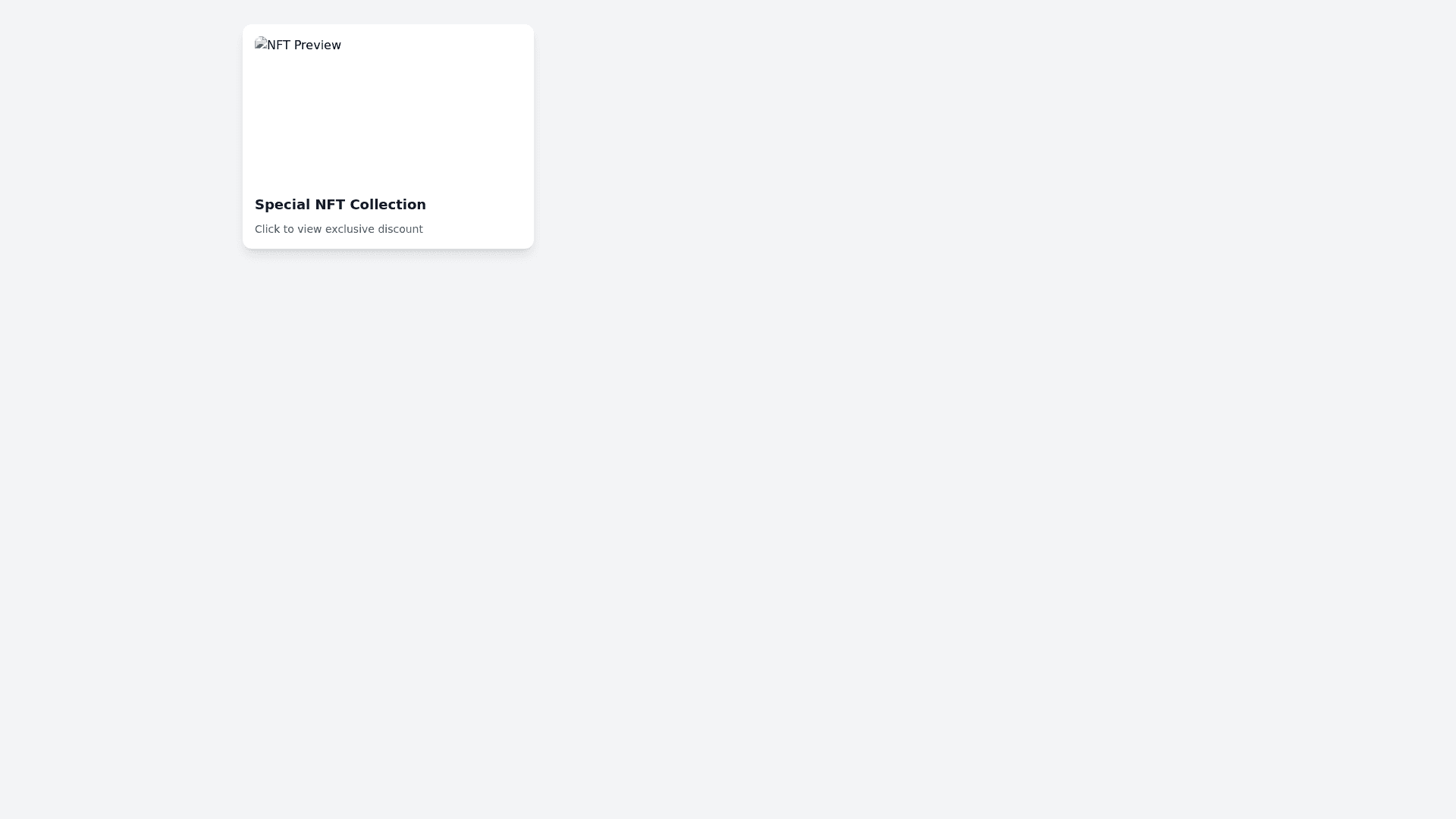
Task: Select the 'discount' word in the caption
Action: [x=400, y=229]
